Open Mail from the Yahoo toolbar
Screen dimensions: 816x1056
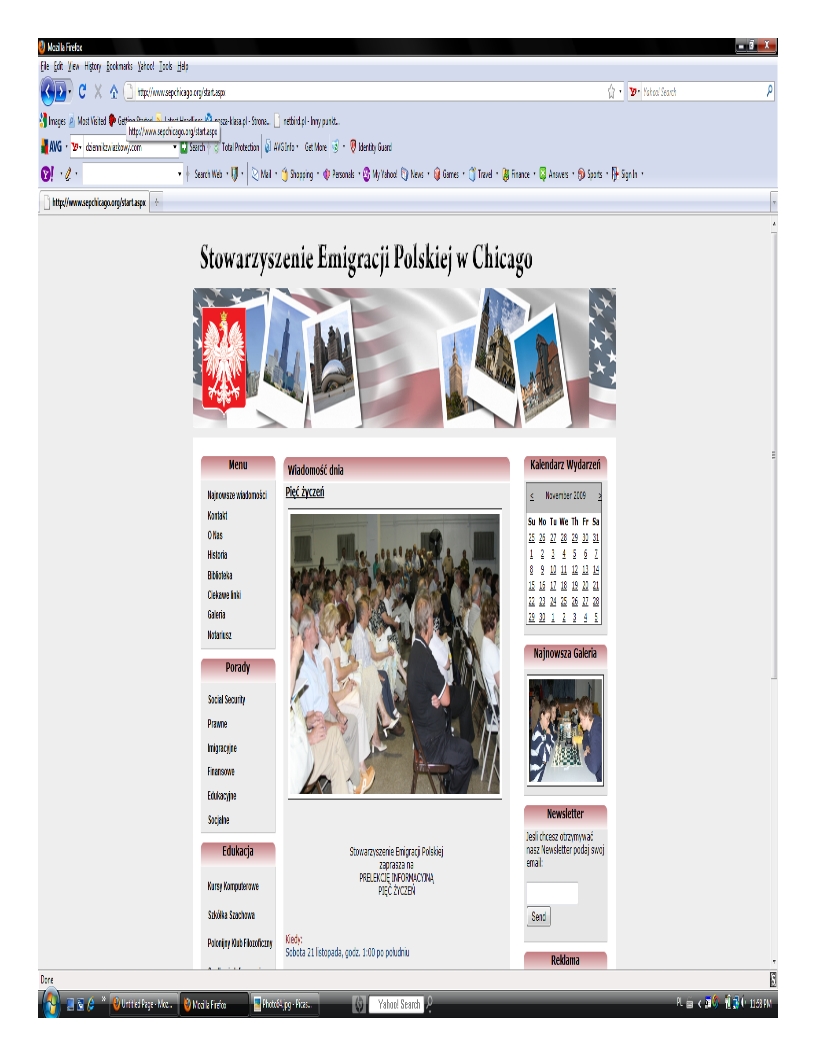click(x=262, y=173)
